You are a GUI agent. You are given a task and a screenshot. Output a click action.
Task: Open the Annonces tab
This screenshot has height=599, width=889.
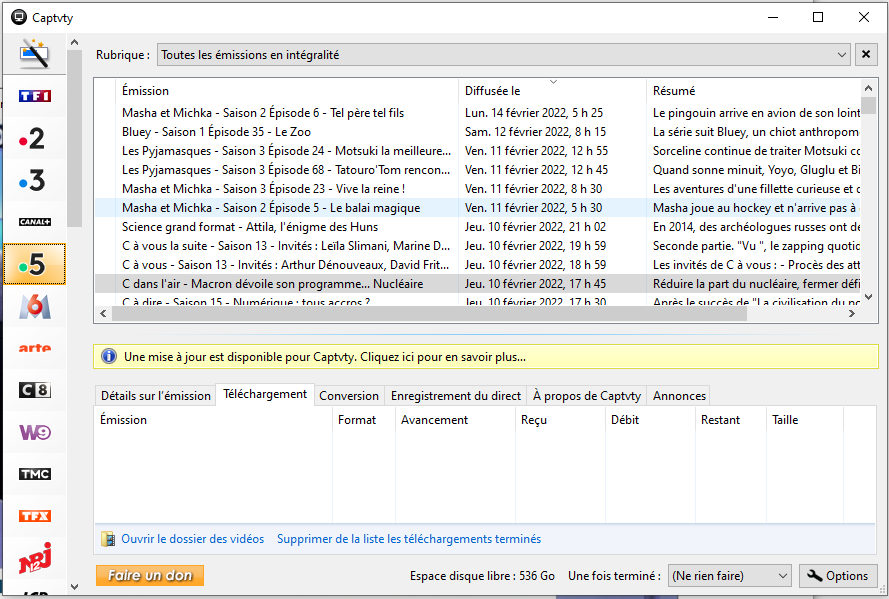point(679,396)
